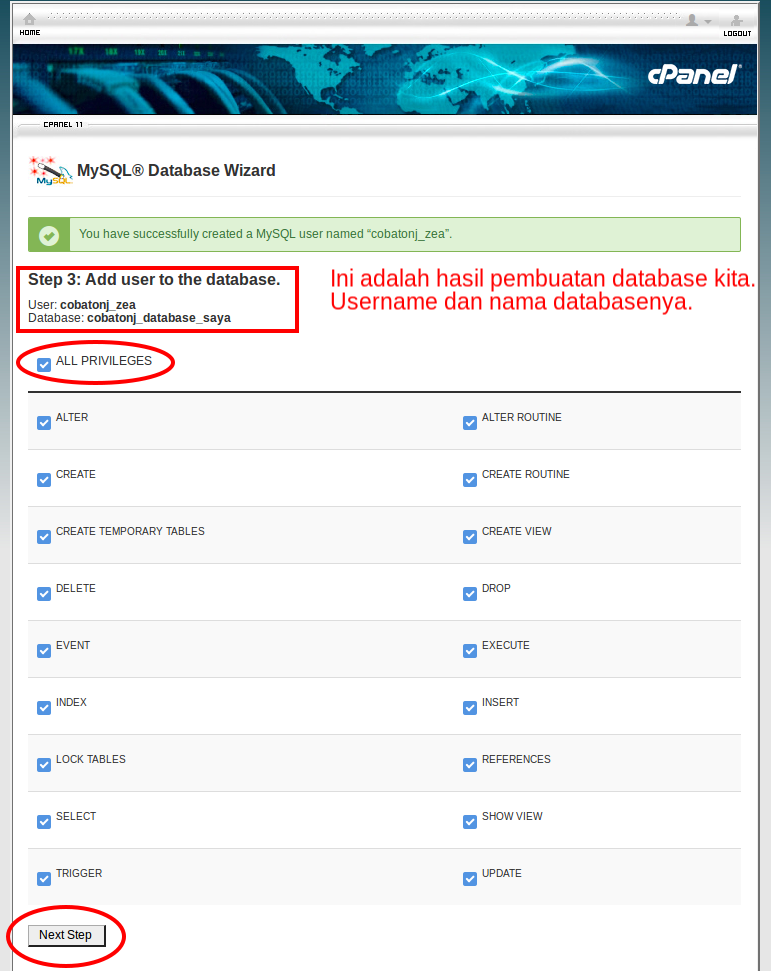Toggle CREATE TEMPORARY TABLES checkbox
The width and height of the screenshot is (771, 971).
[x=44, y=537]
